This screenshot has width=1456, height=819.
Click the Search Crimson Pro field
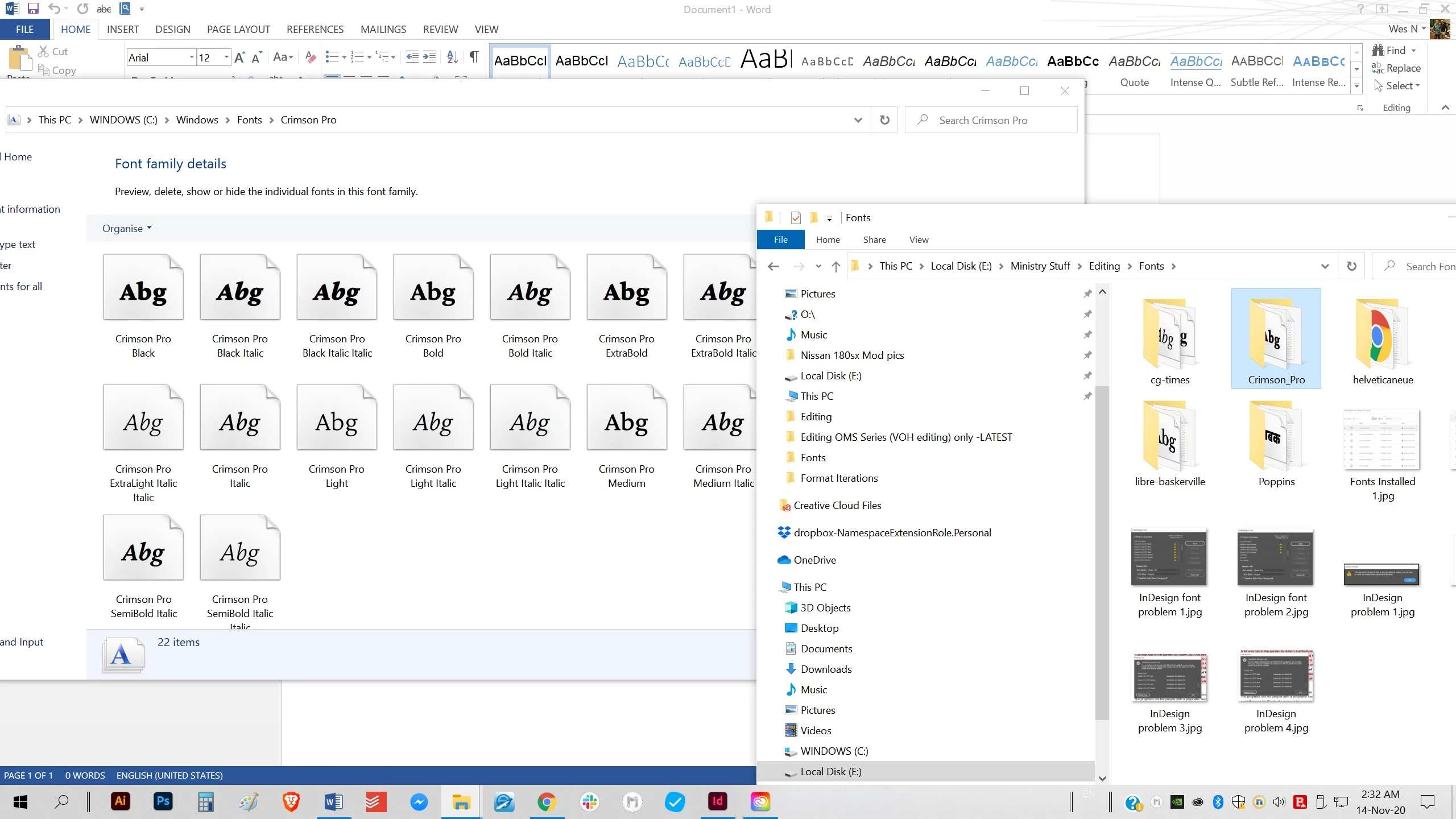pos(990,120)
